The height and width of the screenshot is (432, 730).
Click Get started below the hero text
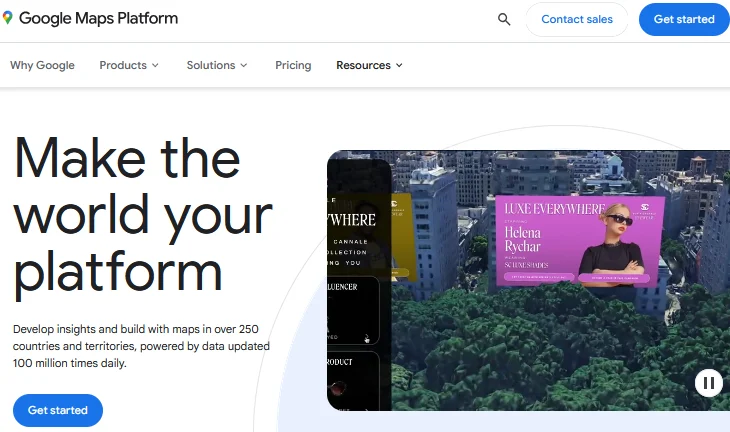pyautogui.click(x=58, y=410)
